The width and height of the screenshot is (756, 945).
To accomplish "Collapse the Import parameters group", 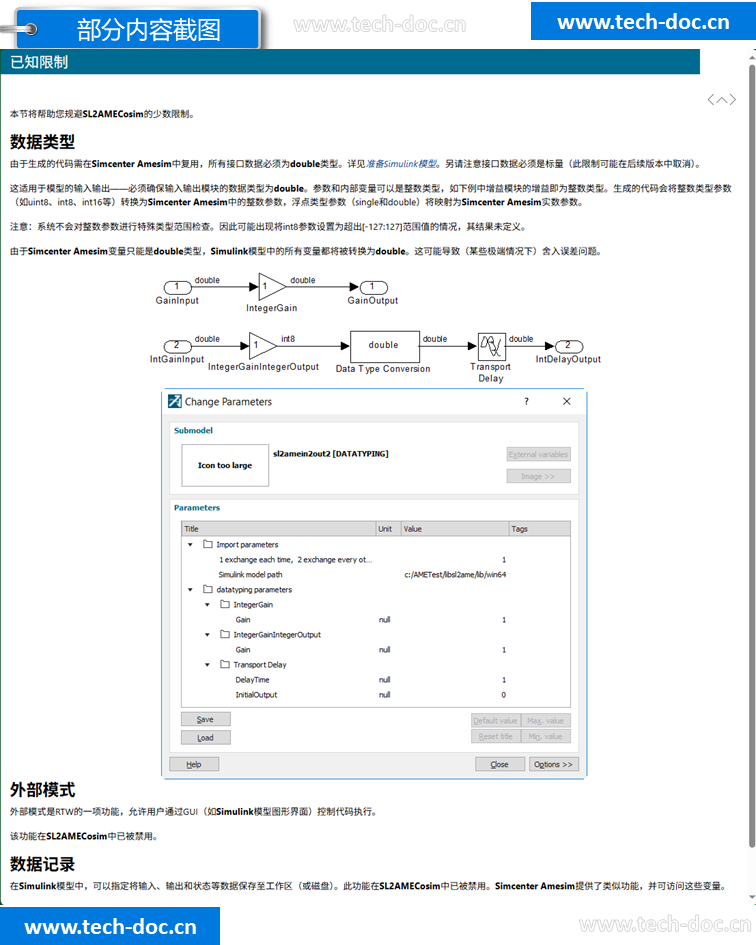I will pos(191,544).
